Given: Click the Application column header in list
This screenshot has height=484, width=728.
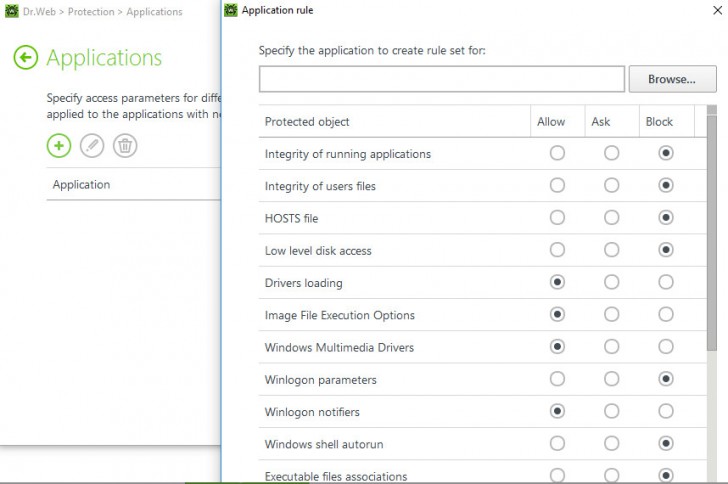Looking at the screenshot, I should [x=81, y=185].
